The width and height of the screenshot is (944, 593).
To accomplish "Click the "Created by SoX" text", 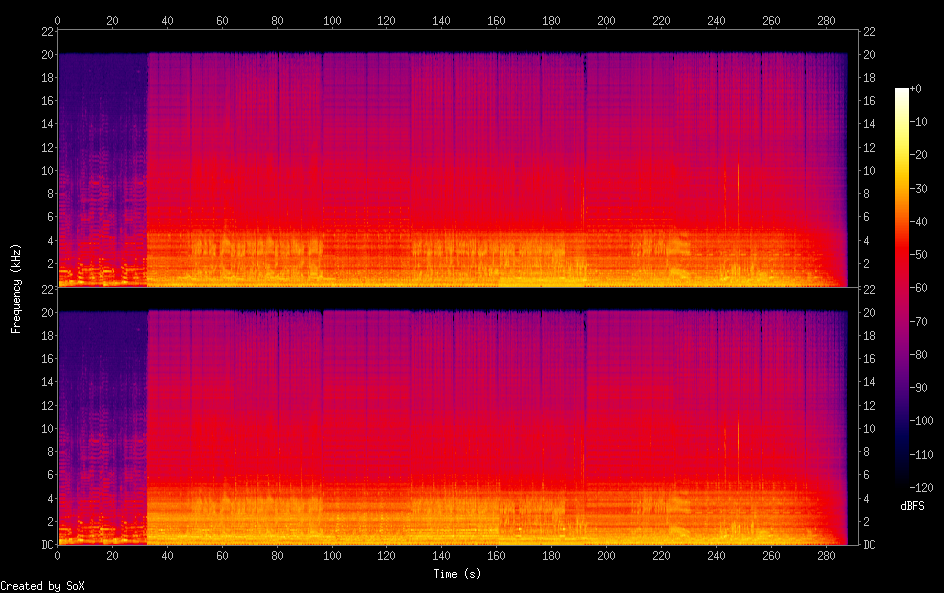I will 42,586.
